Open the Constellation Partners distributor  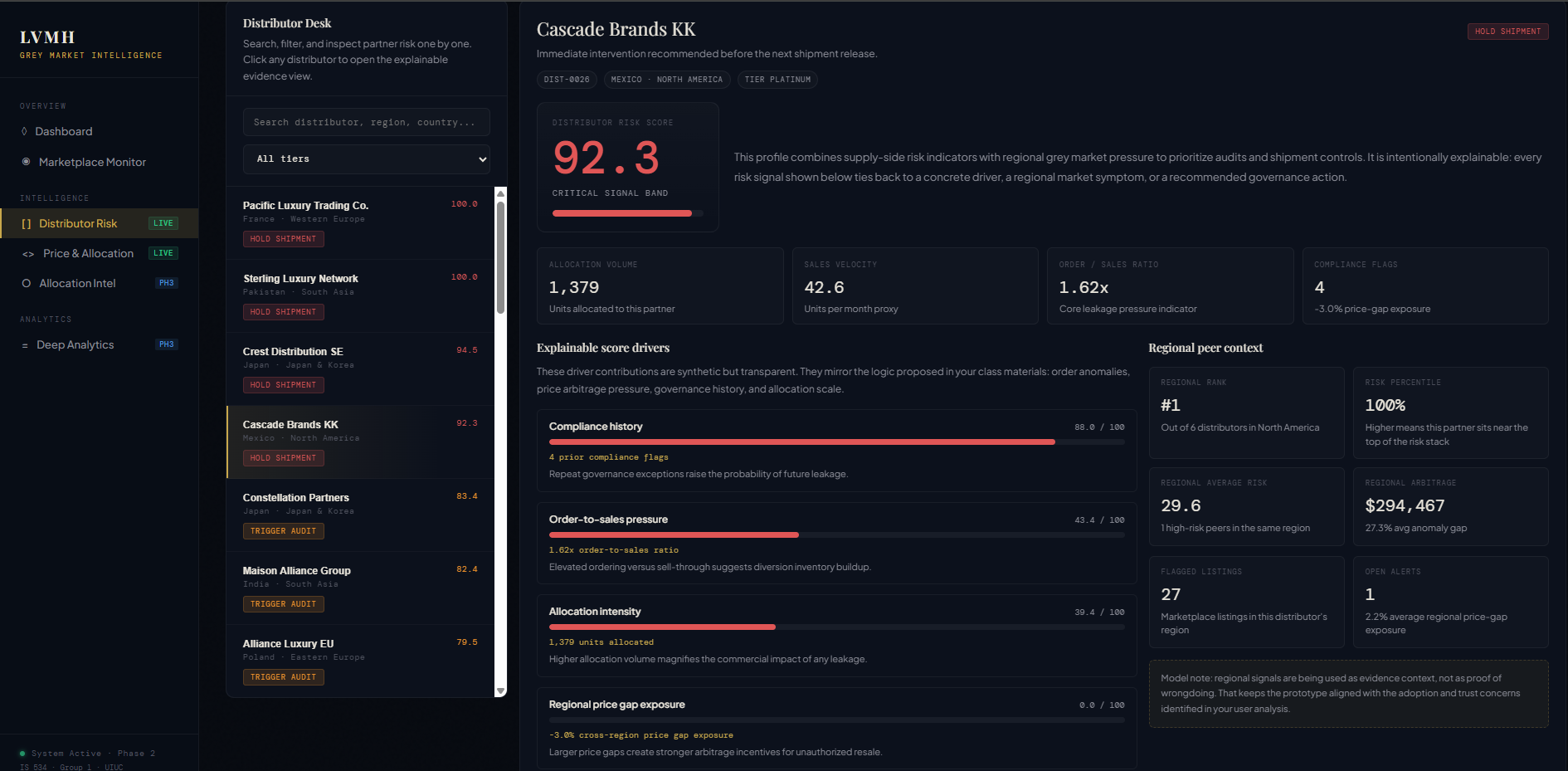click(360, 515)
